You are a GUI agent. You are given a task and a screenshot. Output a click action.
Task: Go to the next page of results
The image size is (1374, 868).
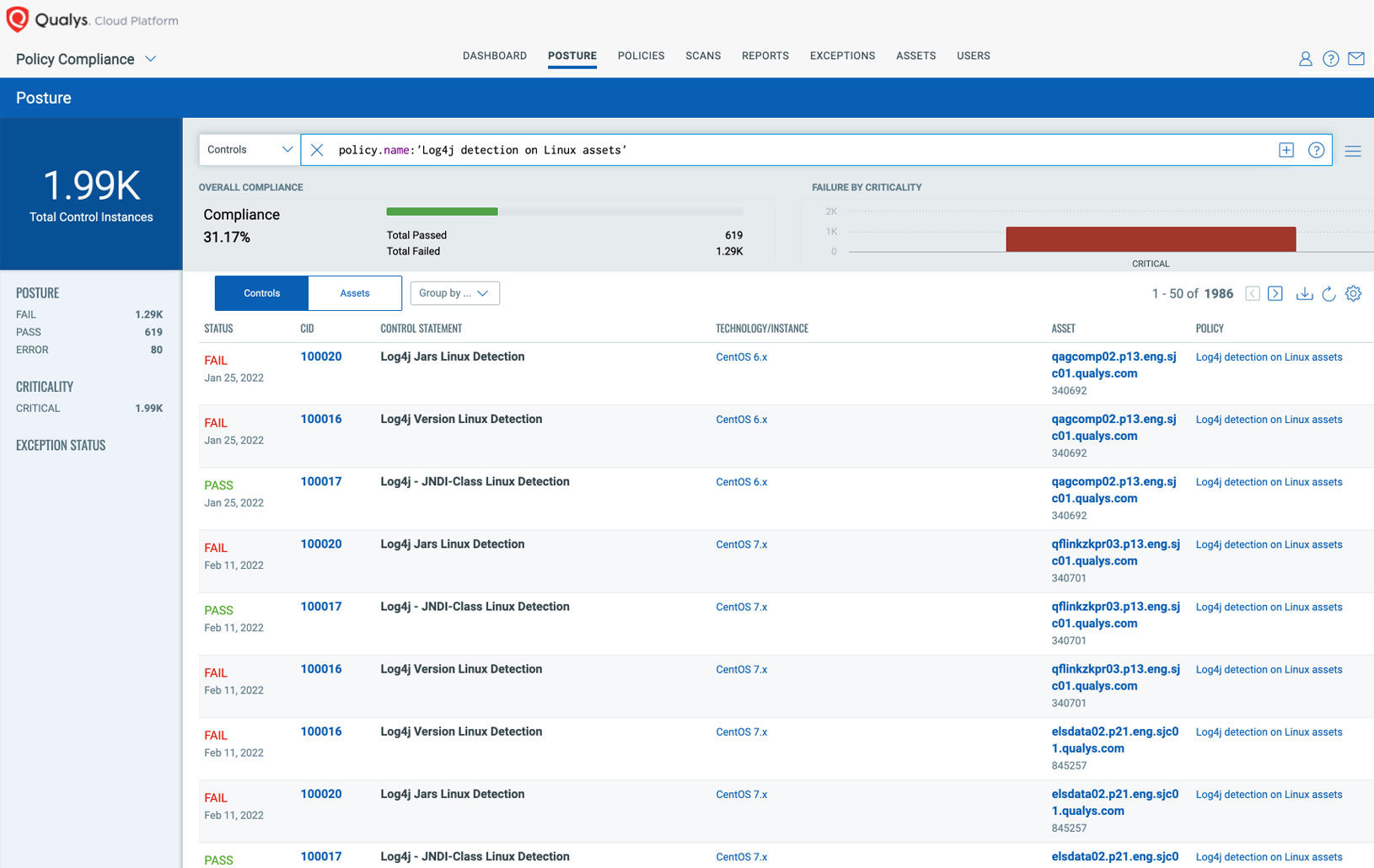click(1275, 293)
